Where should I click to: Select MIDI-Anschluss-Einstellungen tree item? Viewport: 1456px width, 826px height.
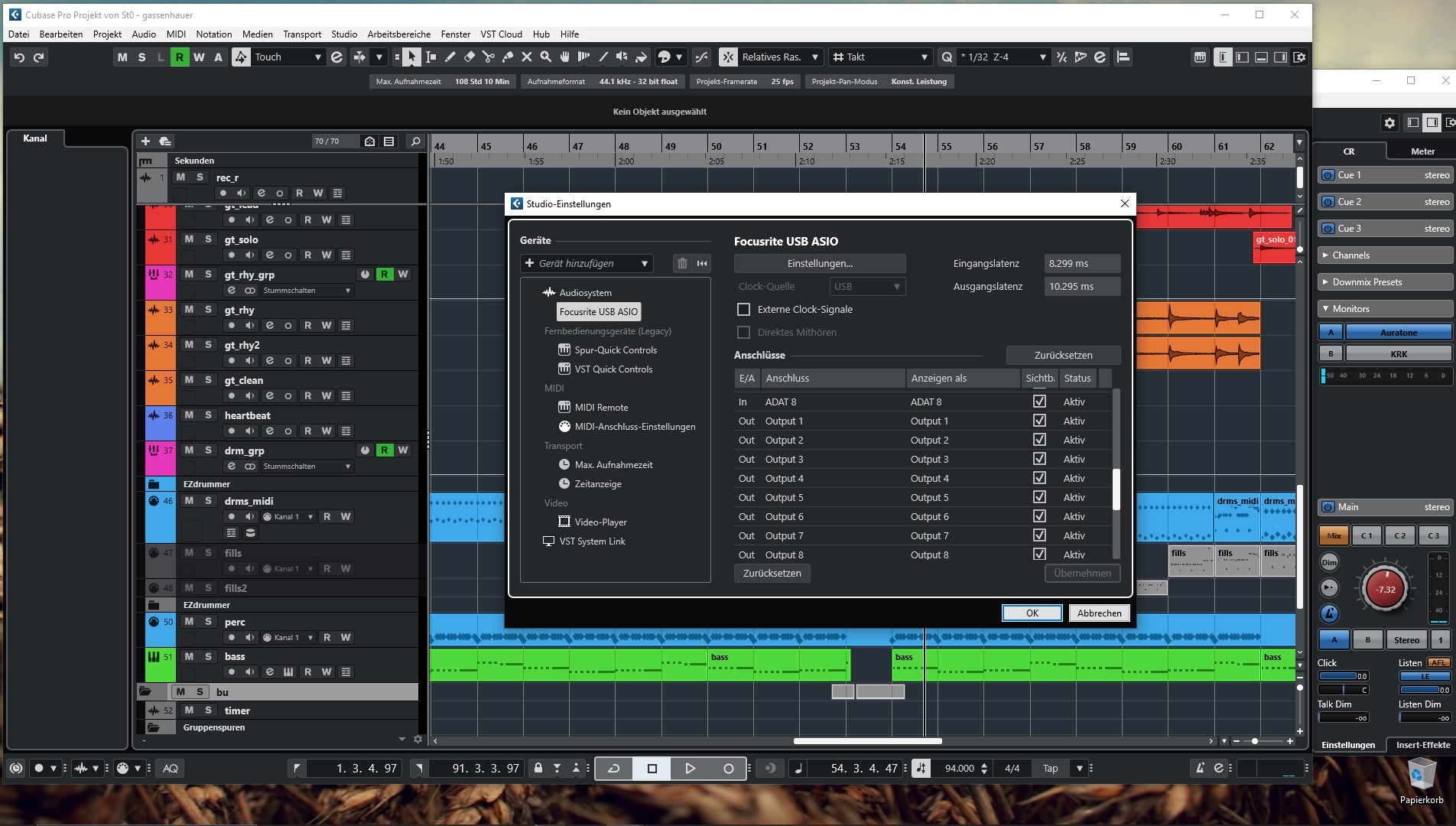coord(627,427)
